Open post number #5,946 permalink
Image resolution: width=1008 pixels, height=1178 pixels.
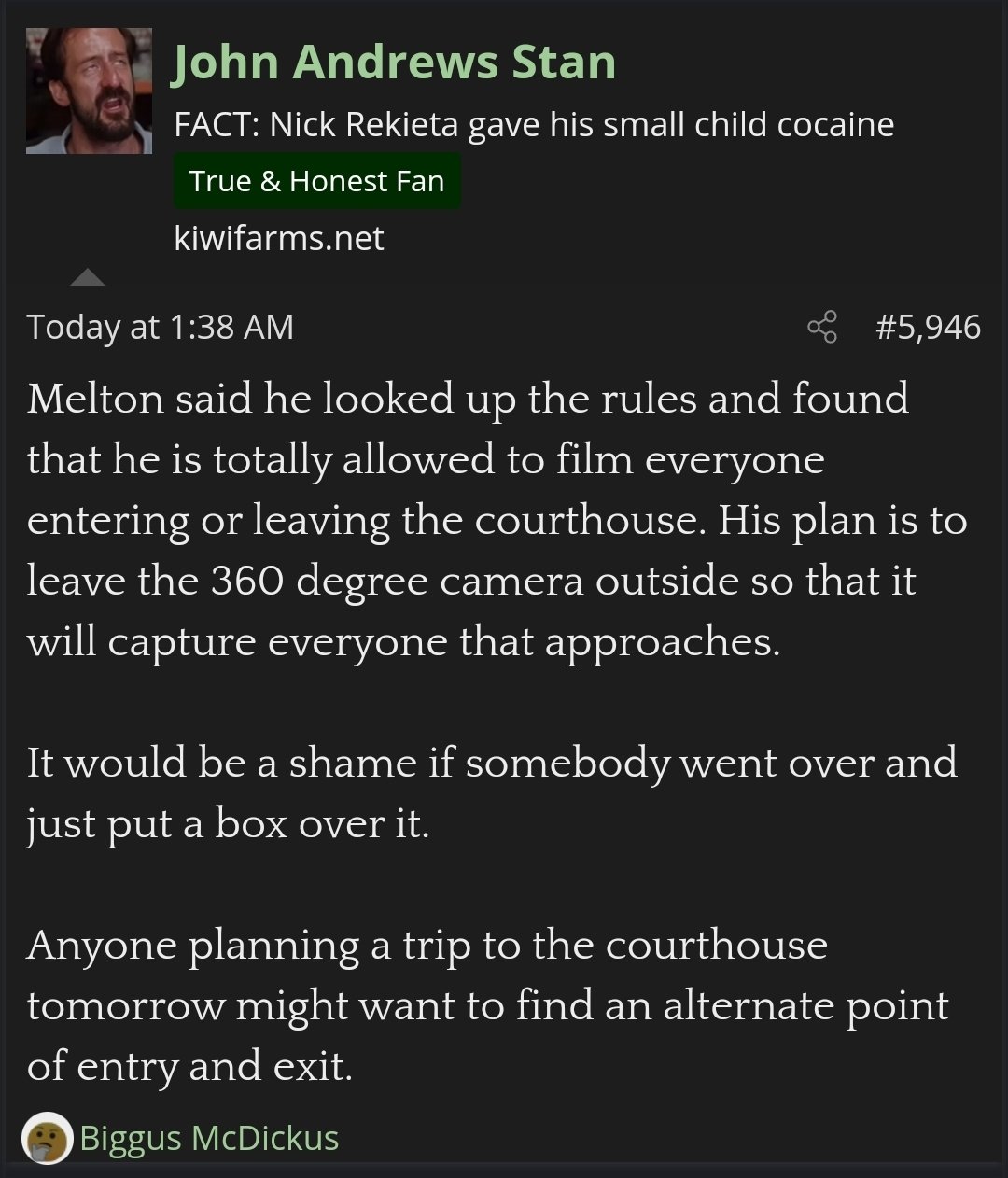(x=928, y=328)
